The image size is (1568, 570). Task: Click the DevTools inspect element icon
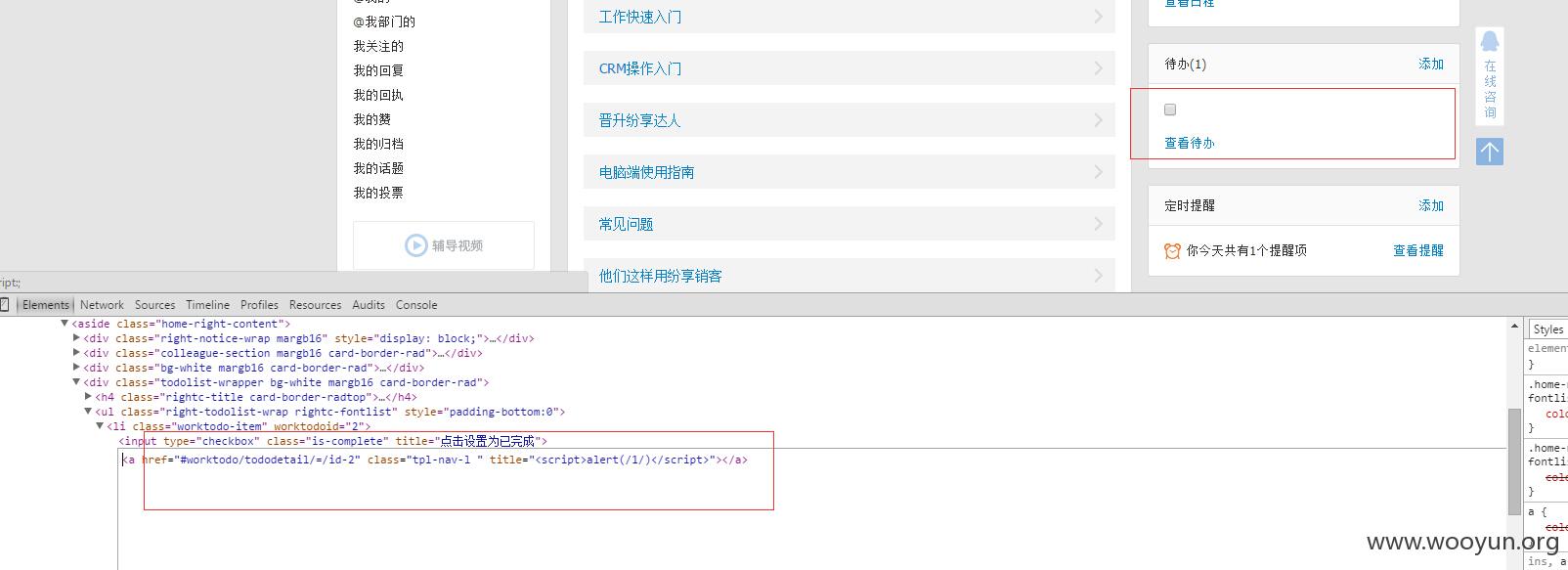pyautogui.click(x=4, y=305)
